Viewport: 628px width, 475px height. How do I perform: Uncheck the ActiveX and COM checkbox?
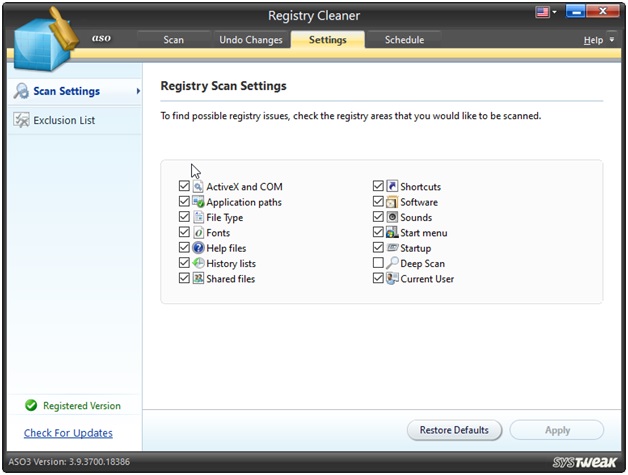(184, 186)
